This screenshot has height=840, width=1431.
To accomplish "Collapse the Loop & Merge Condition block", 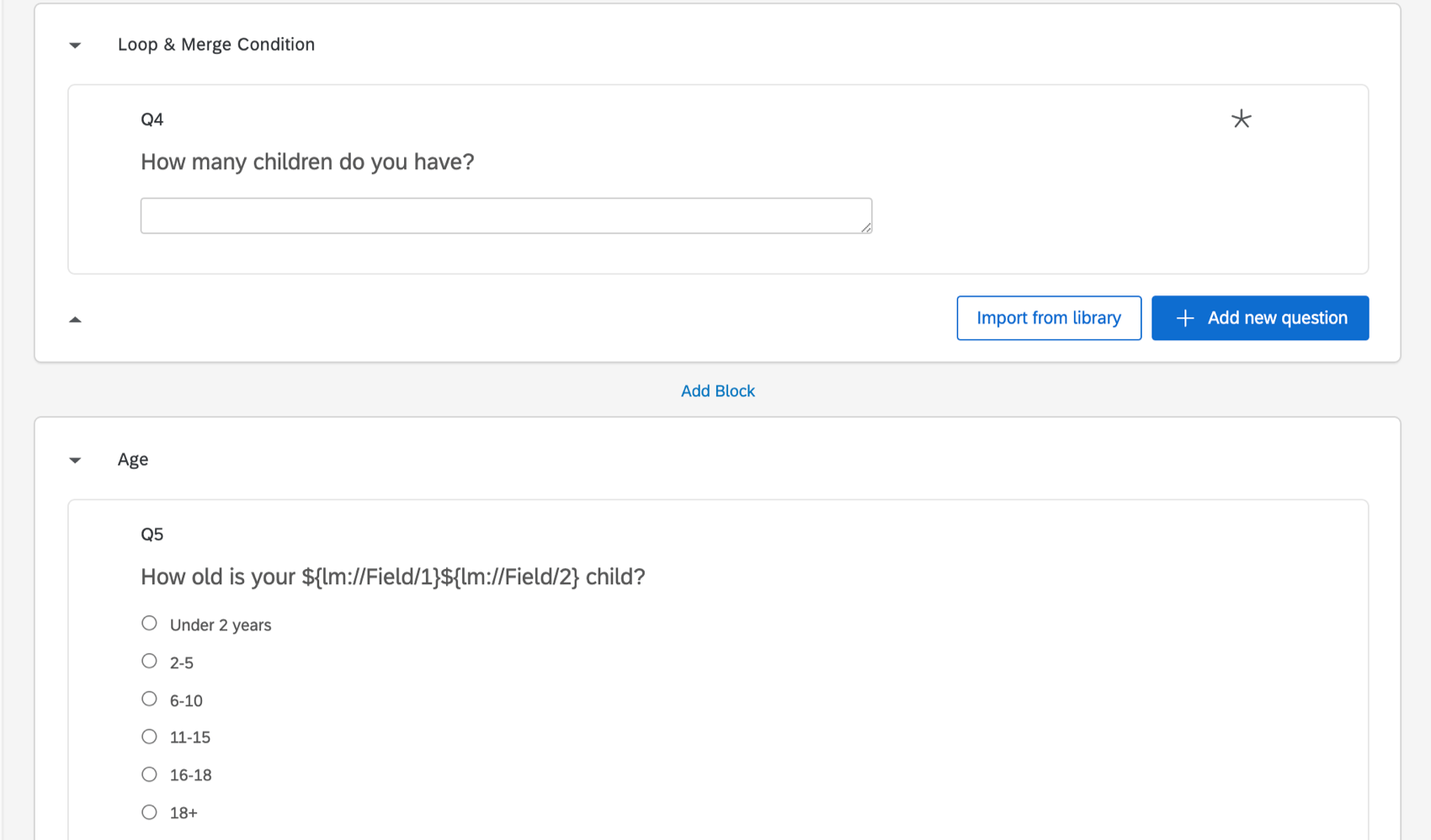I will [75, 45].
